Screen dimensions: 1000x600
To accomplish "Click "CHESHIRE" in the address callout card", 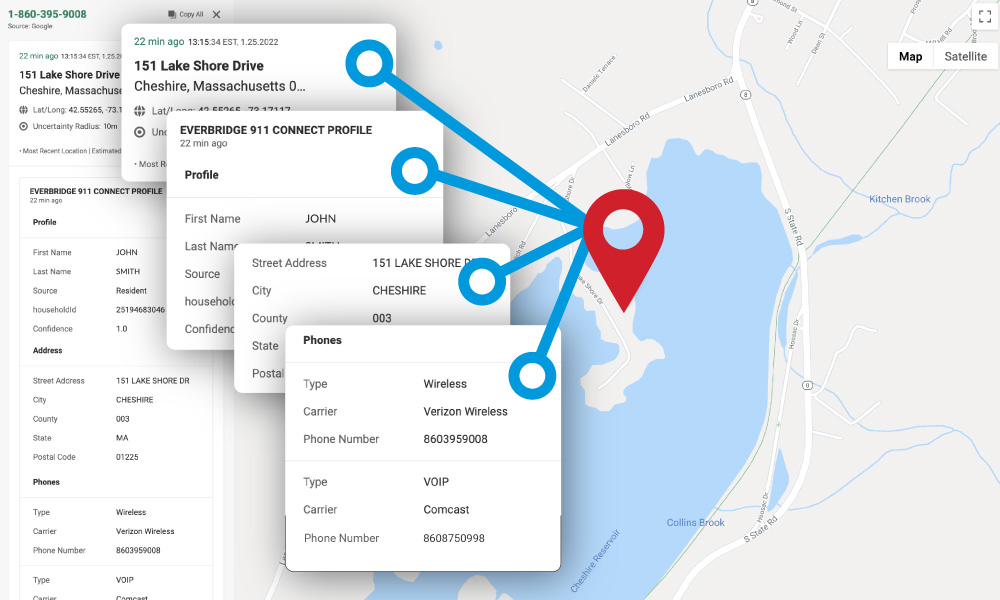I will coord(399,291).
